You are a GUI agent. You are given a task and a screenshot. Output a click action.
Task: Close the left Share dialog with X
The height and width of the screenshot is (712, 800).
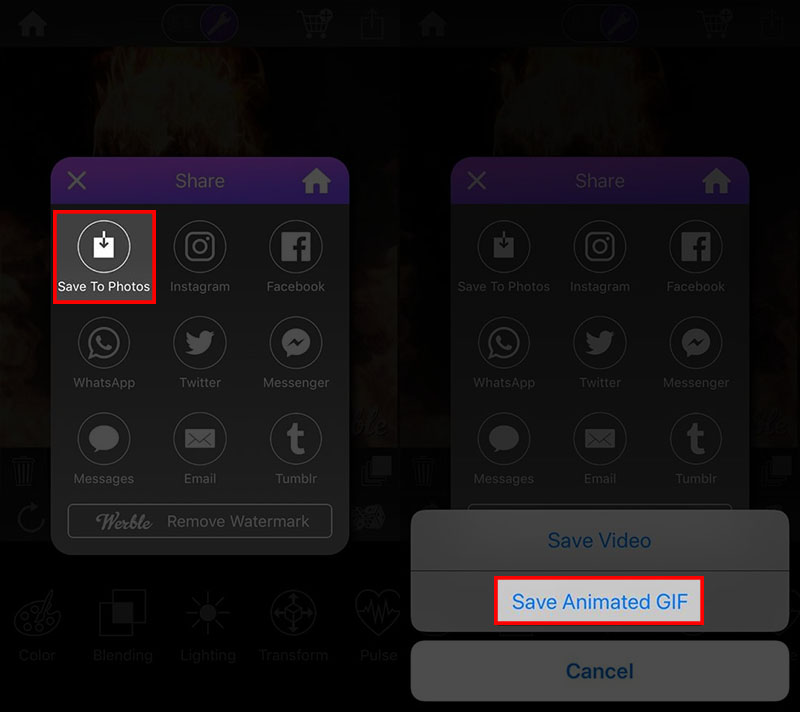click(x=77, y=181)
